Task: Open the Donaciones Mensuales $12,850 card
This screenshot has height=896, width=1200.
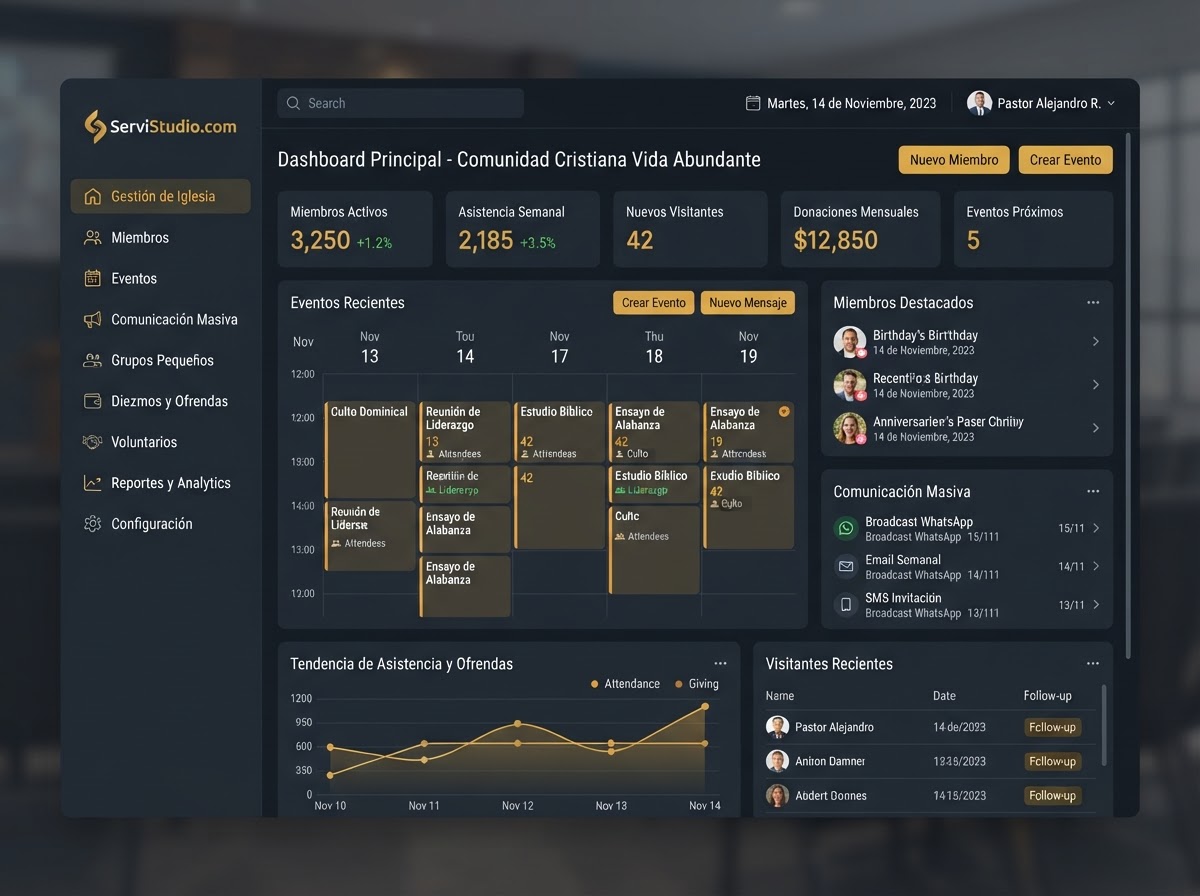Action: point(860,229)
